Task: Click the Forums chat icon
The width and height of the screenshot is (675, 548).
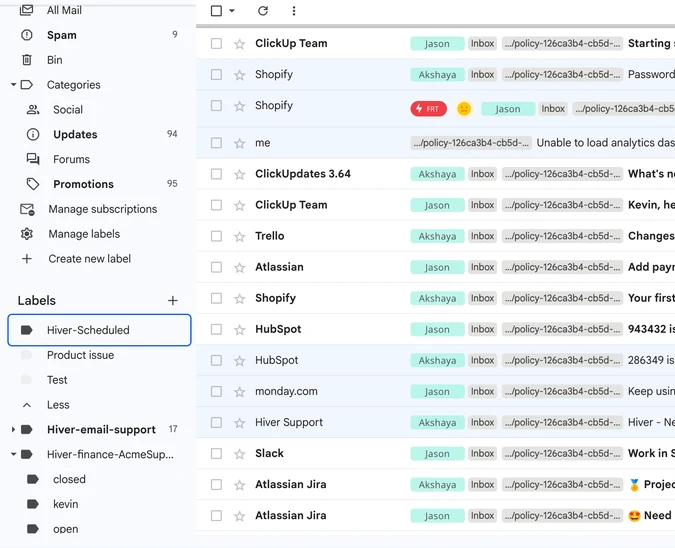Action: (x=33, y=159)
